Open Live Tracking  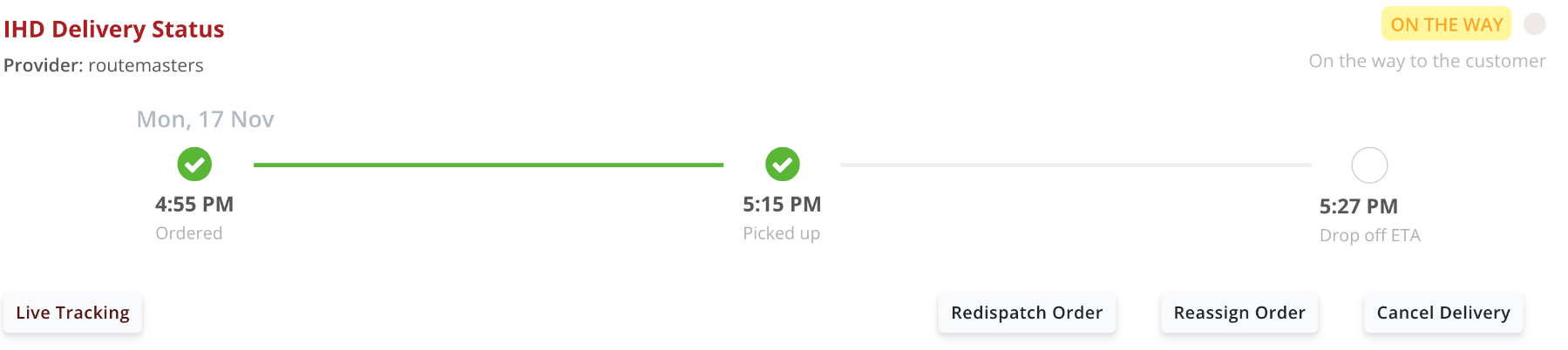[72, 313]
